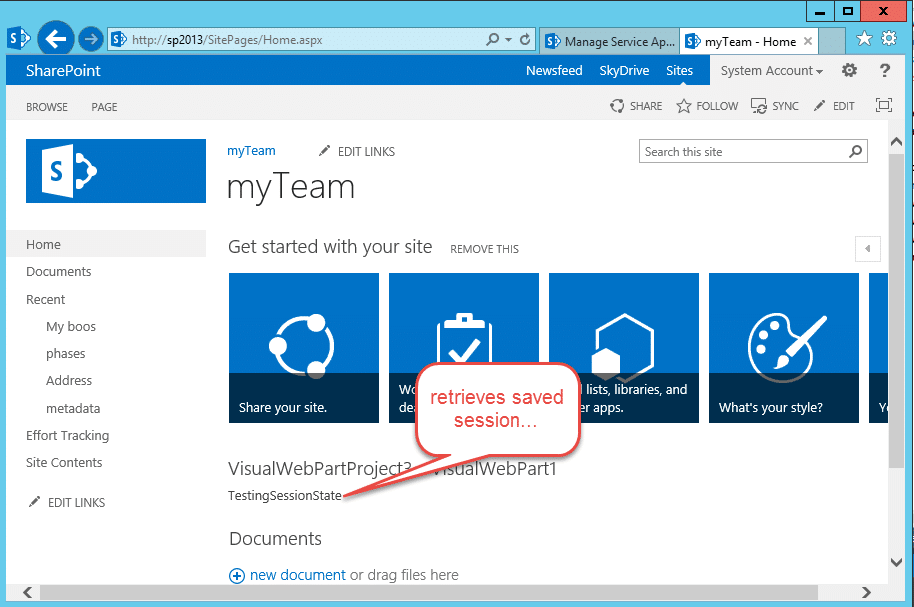This screenshot has height=607, width=914.
Task: Refresh the page using the reload icon
Action: pos(525,40)
